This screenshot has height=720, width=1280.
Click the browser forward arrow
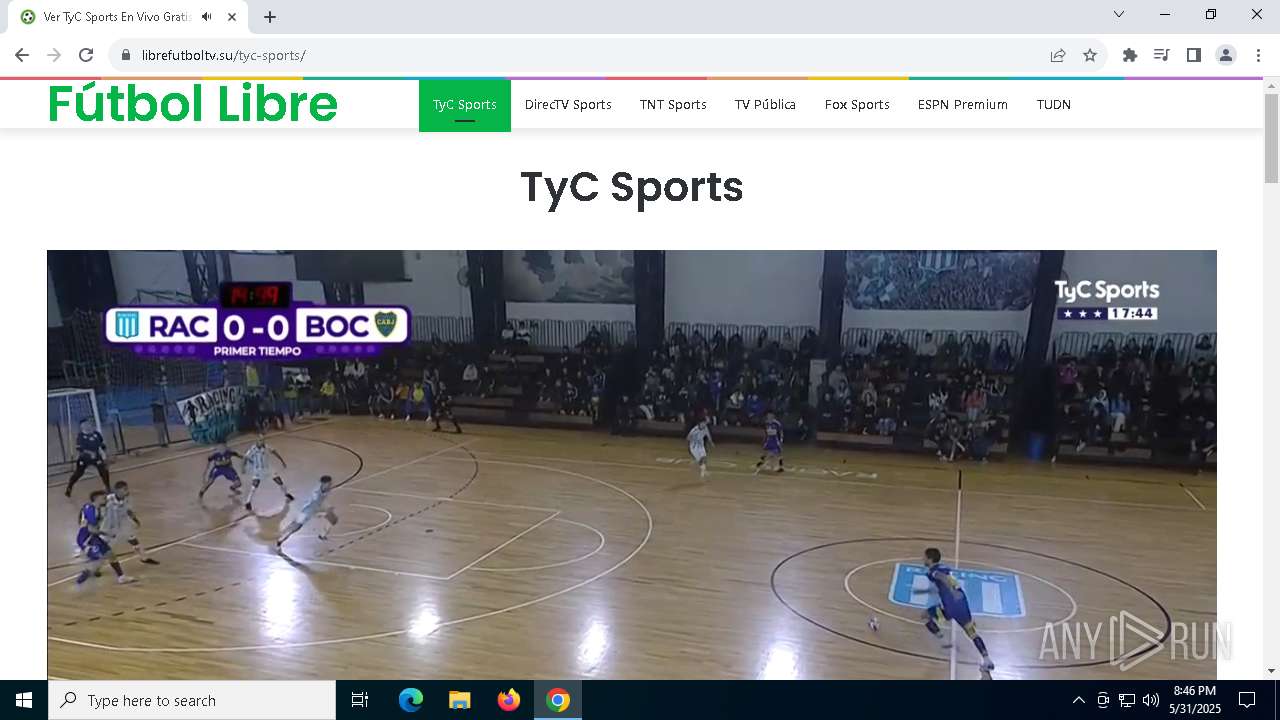[x=54, y=55]
